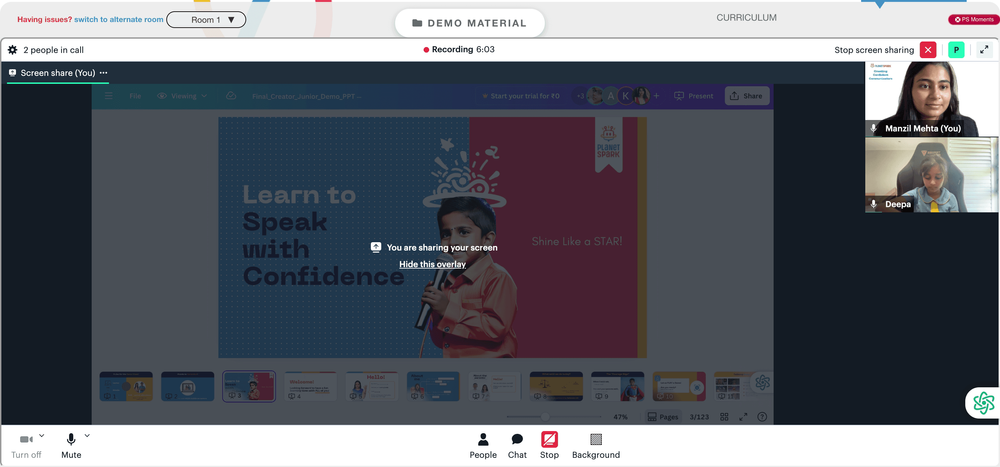Click Deepa's microphone indicator icon
Image resolution: width=1000 pixels, height=467 pixels.
[x=874, y=204]
